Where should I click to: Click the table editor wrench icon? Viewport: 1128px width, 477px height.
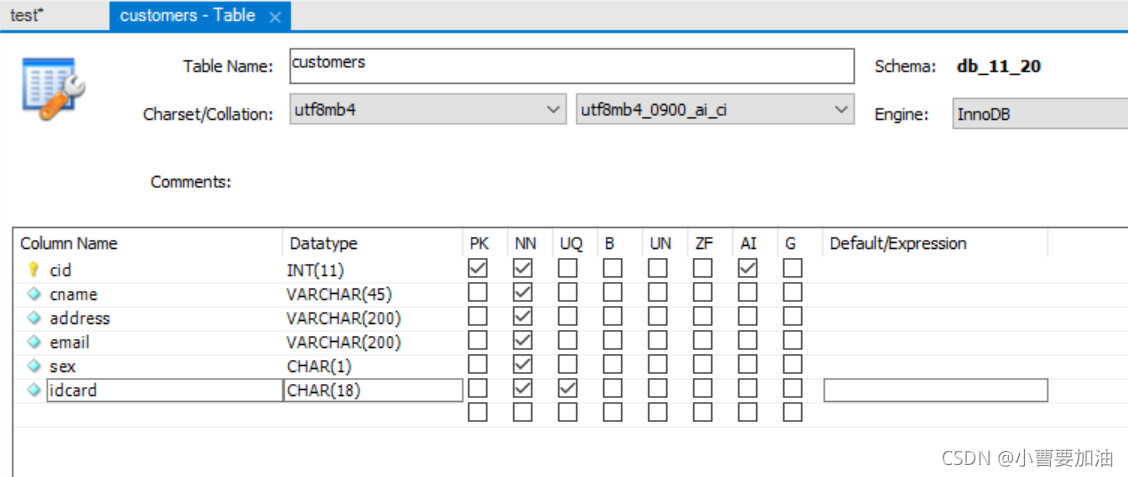click(54, 88)
